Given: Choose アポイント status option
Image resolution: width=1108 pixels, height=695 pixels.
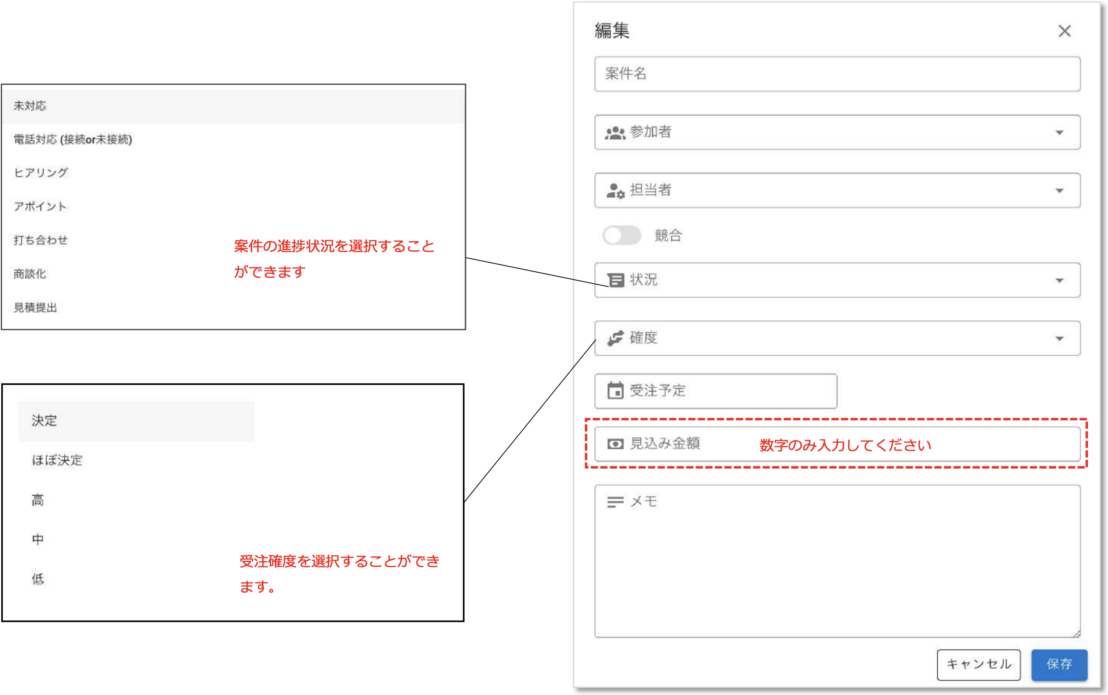Looking at the screenshot, I should (x=233, y=206).
